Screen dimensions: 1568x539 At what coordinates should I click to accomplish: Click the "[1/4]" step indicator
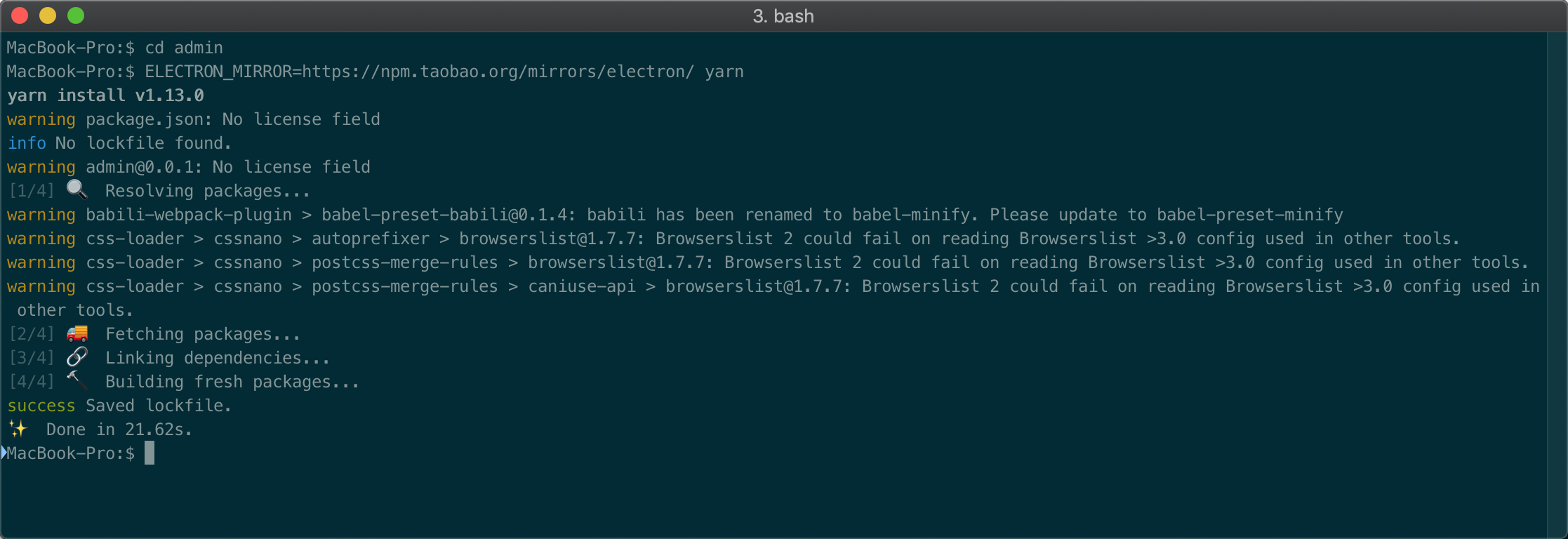(32, 191)
